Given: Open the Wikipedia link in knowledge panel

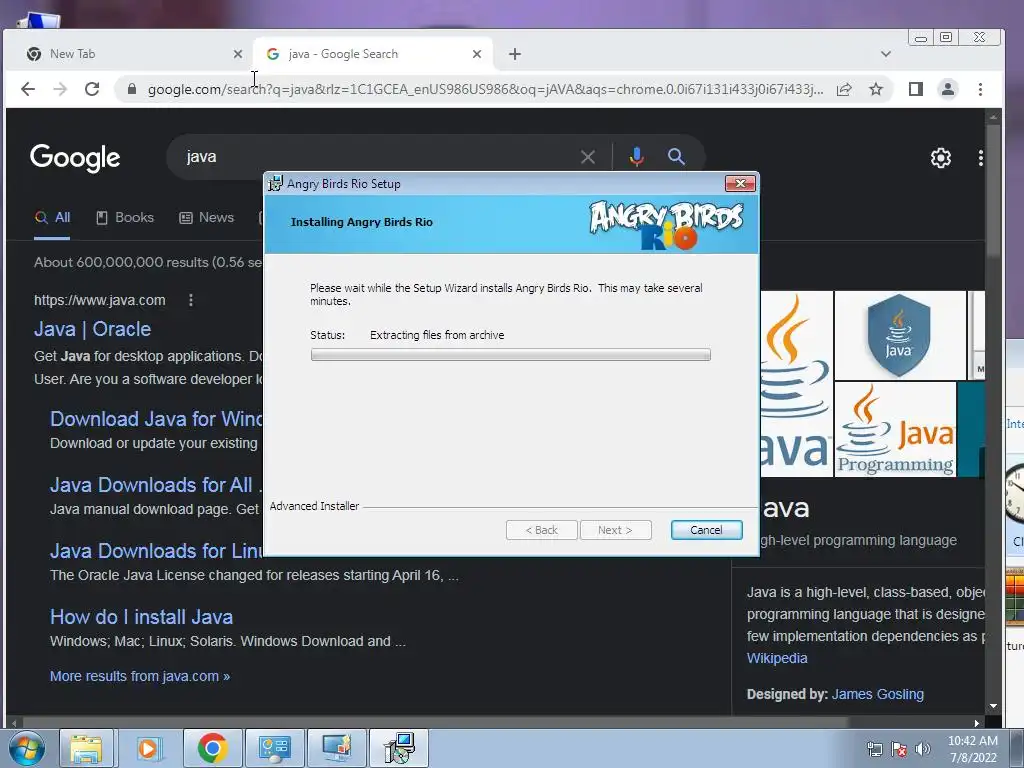Looking at the screenshot, I should pos(776,658).
